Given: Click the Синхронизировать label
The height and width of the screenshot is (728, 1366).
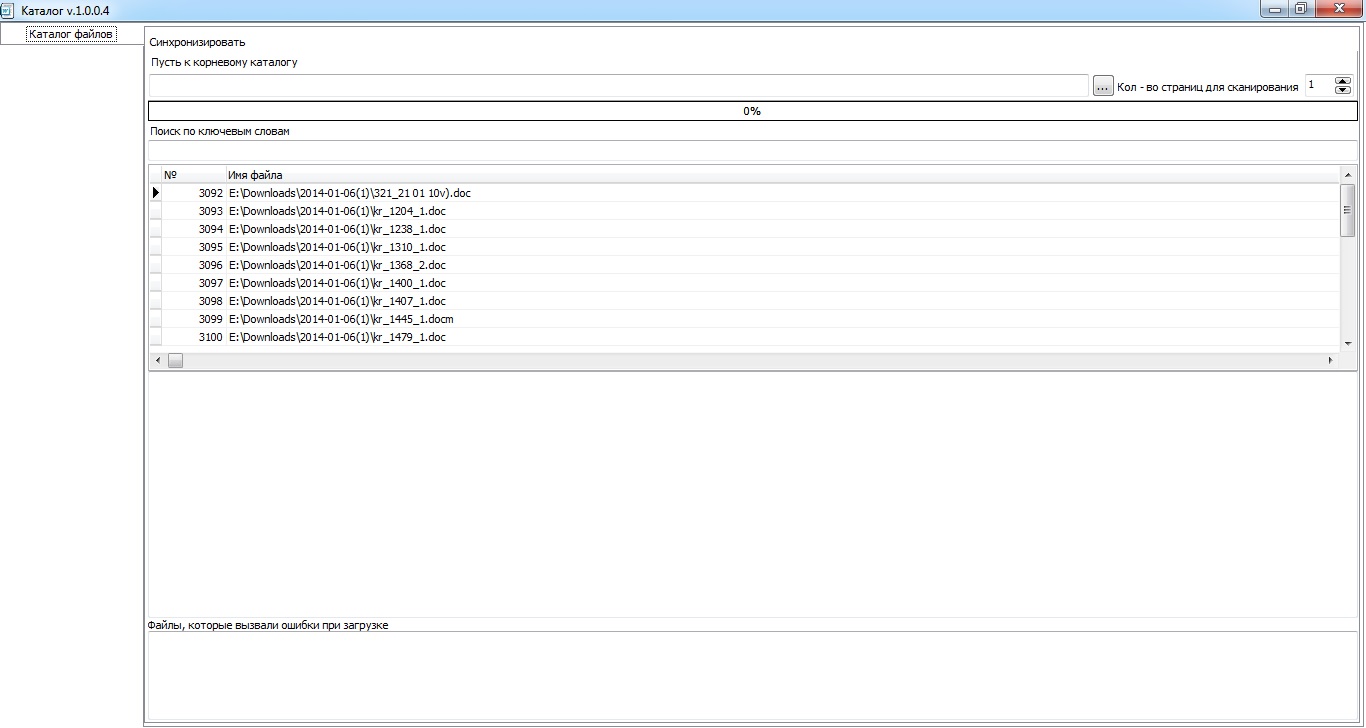Looking at the screenshot, I should tap(197, 42).
